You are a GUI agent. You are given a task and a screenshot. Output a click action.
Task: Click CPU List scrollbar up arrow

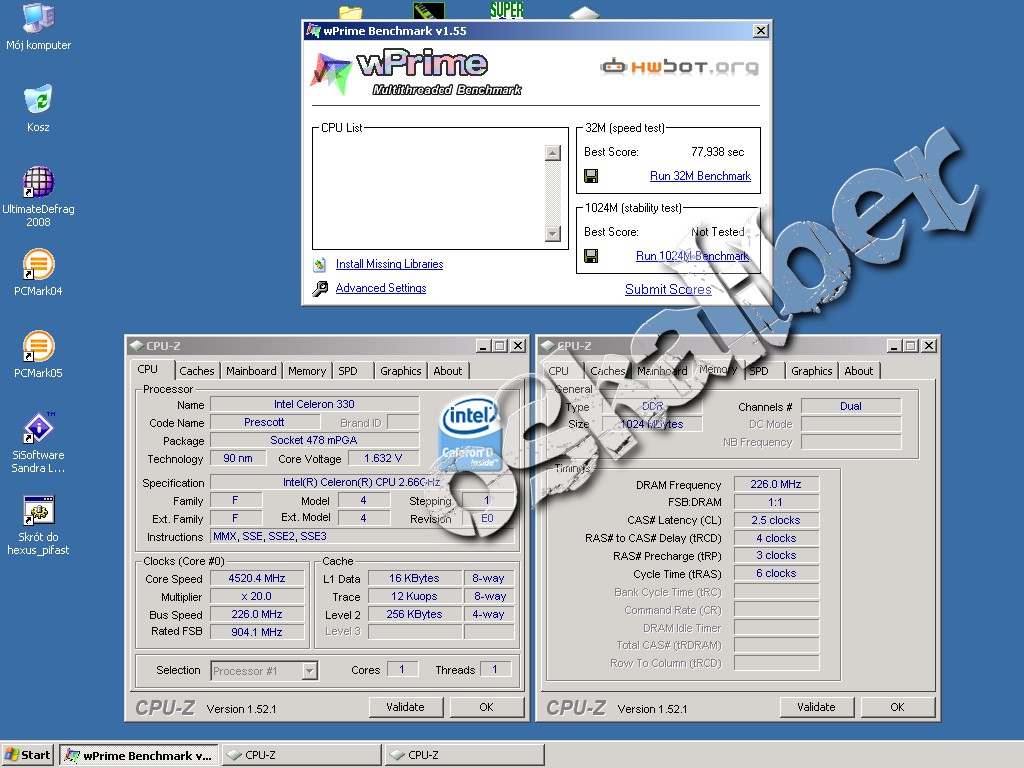pos(552,153)
